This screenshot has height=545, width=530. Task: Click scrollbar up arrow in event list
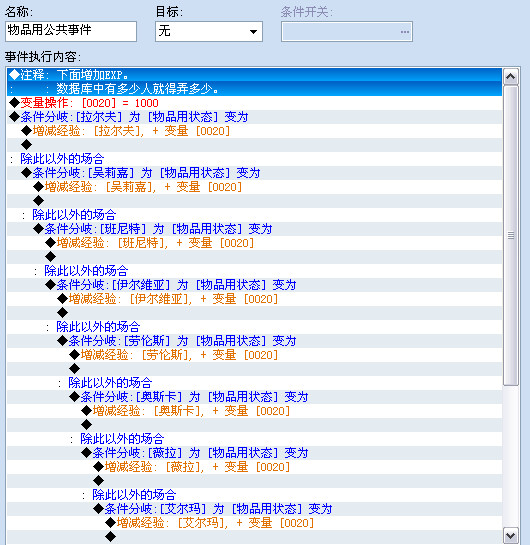pos(511,77)
